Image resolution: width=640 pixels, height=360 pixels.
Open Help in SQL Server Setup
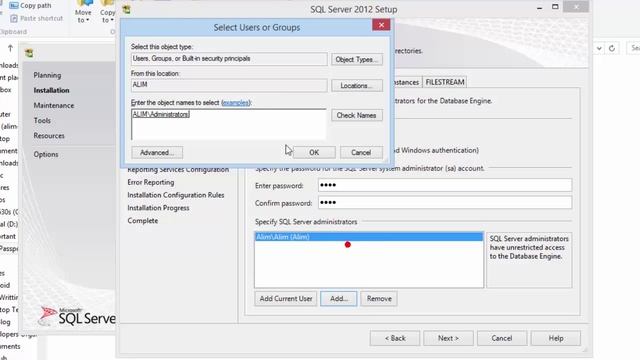click(x=556, y=338)
